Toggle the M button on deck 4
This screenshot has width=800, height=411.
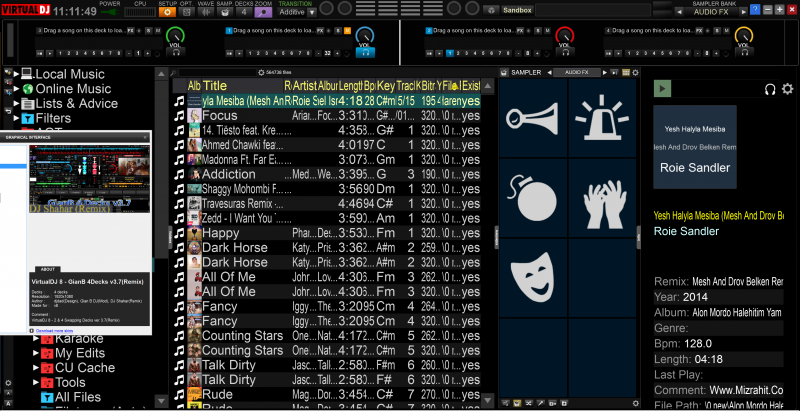pyautogui.click(x=726, y=31)
